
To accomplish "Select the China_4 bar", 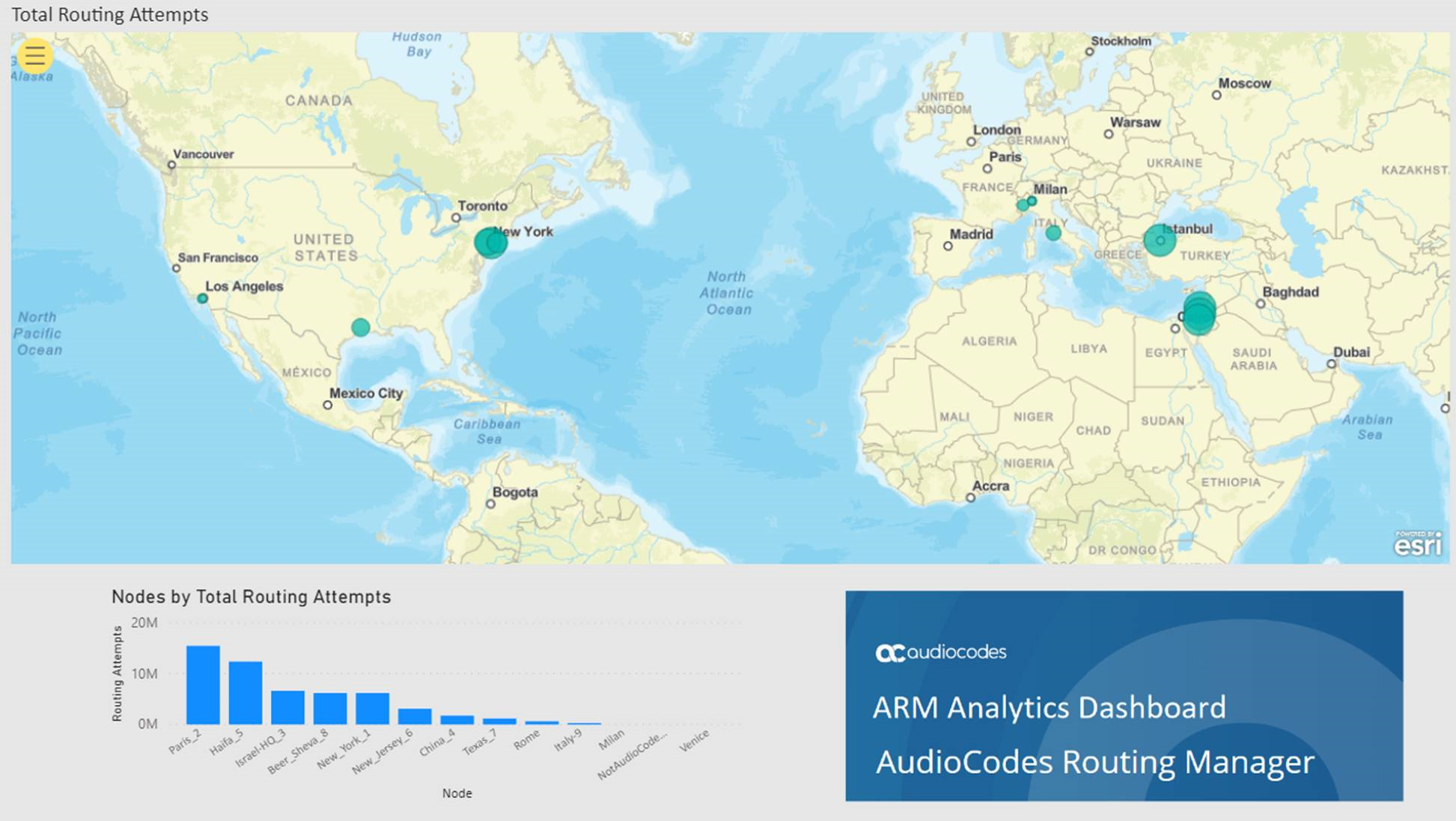I will (457, 720).
